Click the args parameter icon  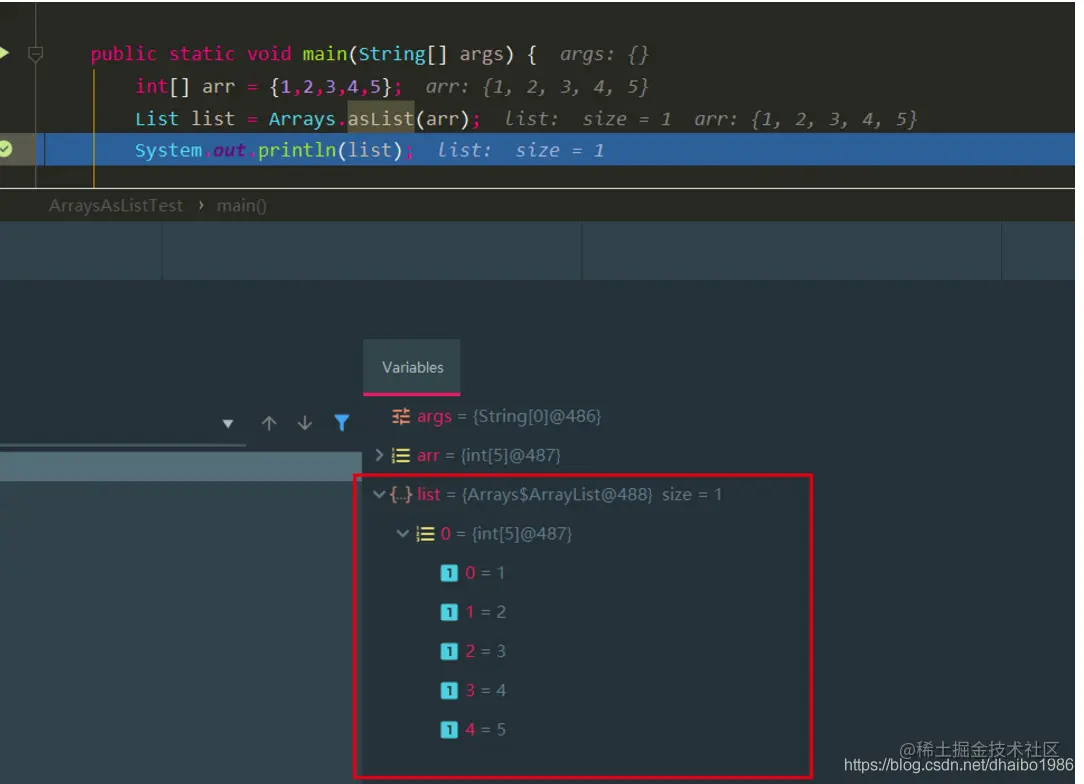pyautogui.click(x=401, y=416)
